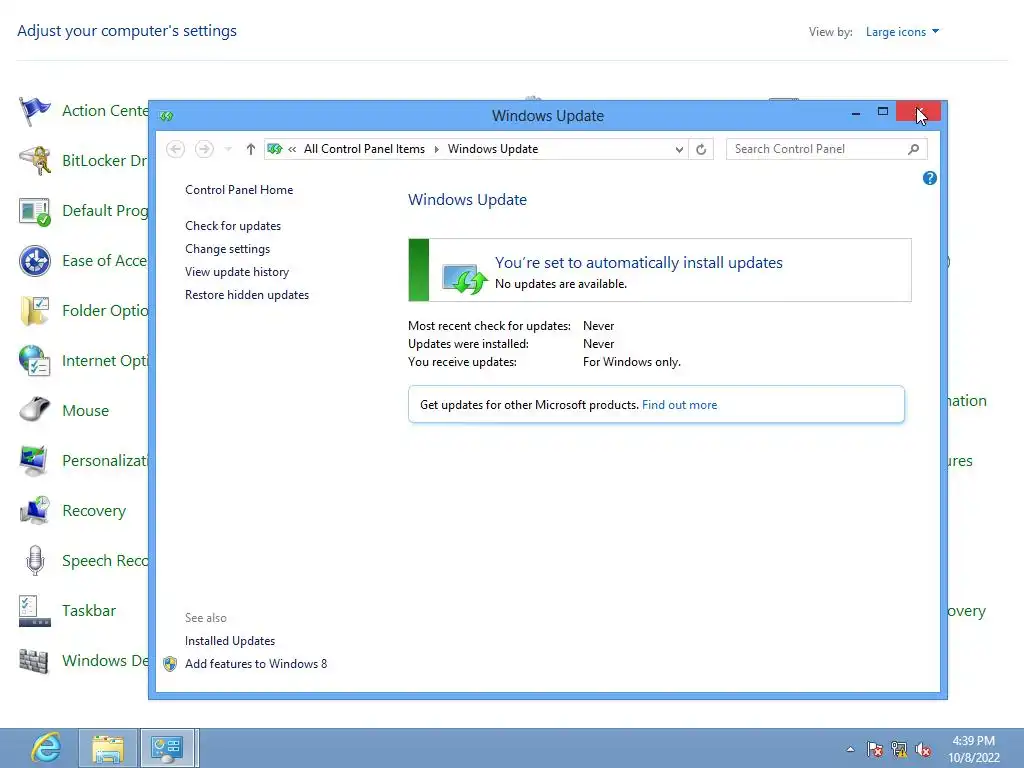
Task: Click shield icon beside Add features
Action: point(170,664)
